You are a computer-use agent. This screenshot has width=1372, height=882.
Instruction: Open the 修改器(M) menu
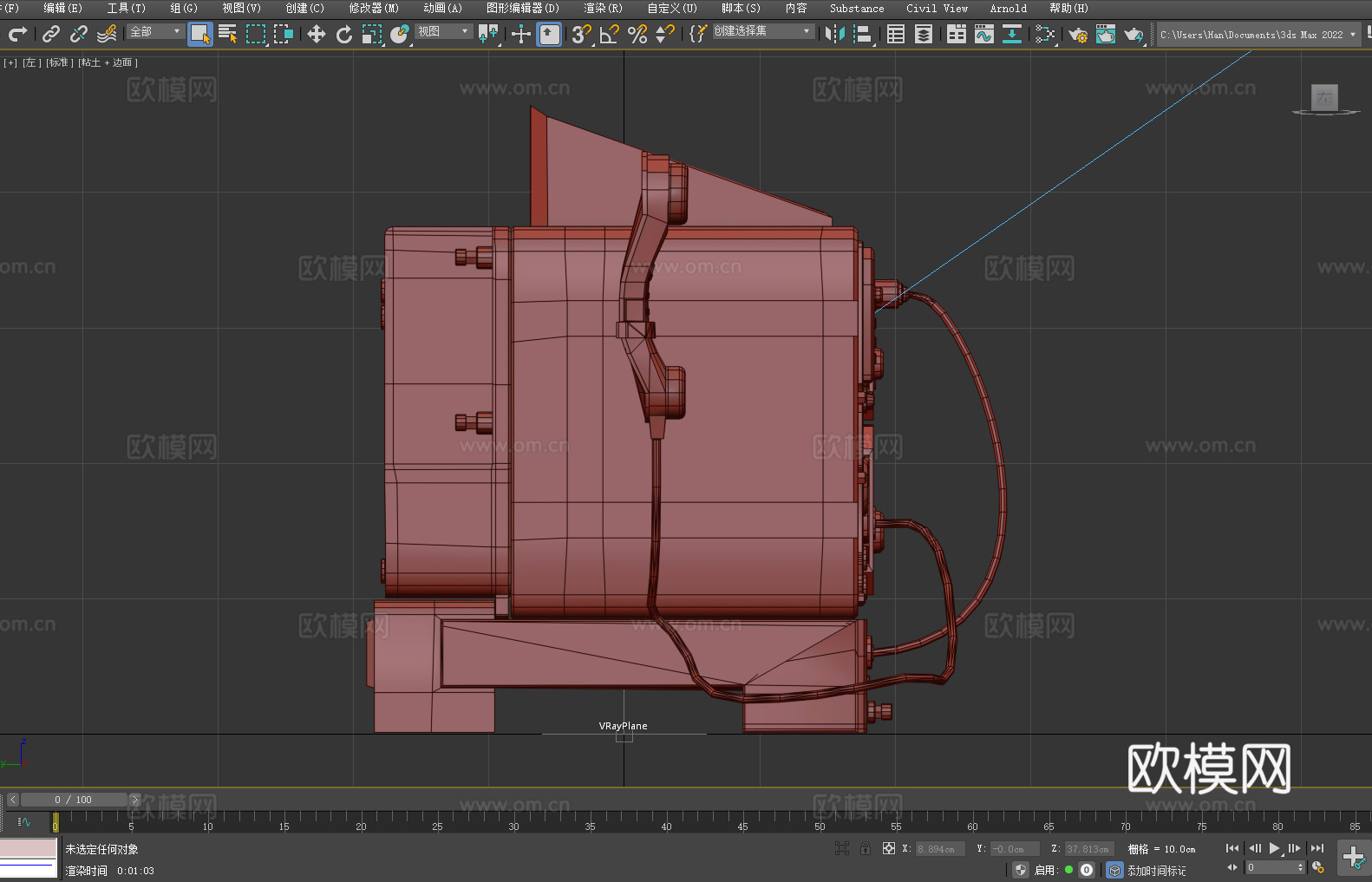click(374, 8)
